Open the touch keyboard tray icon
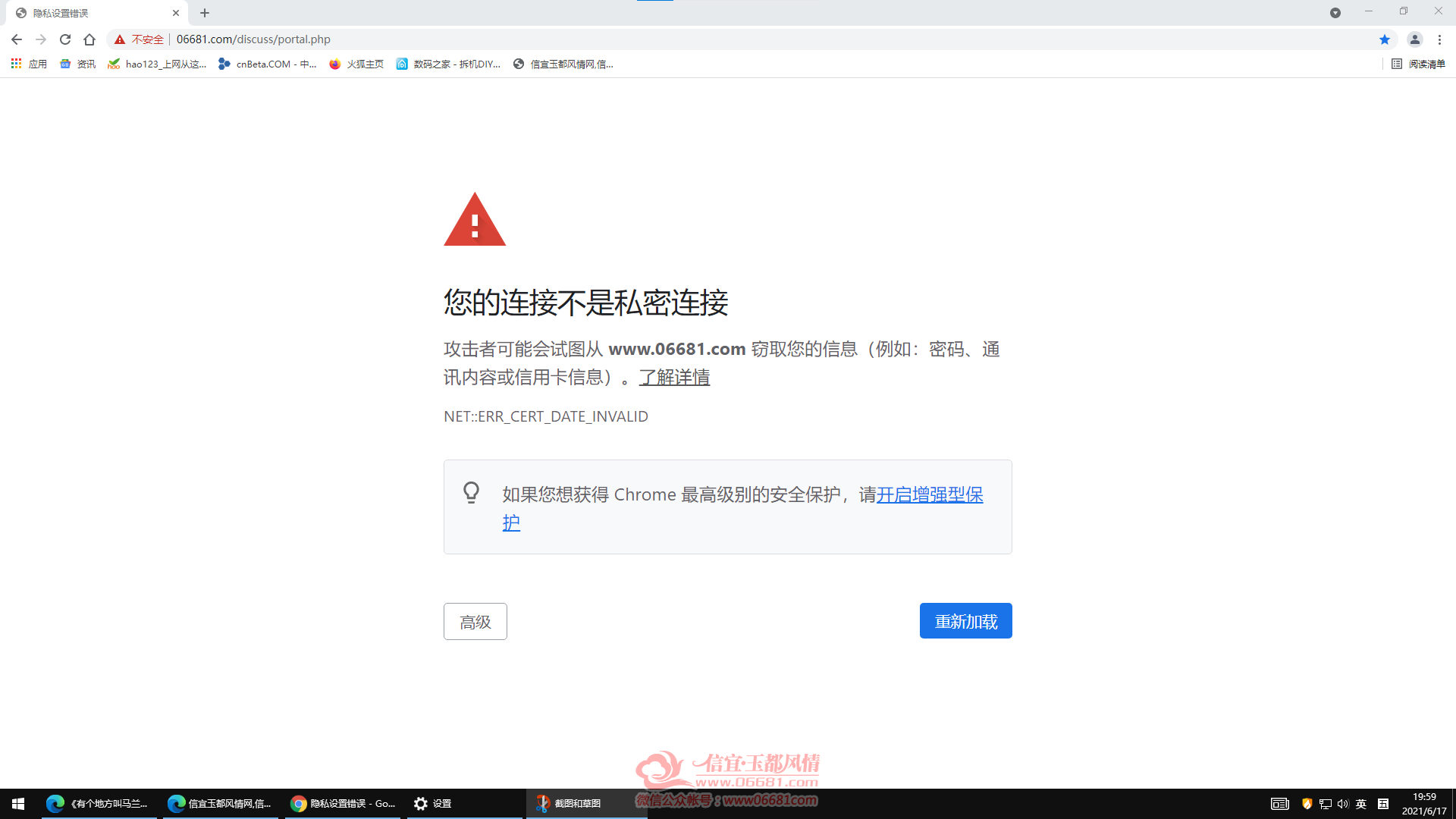This screenshot has width=1456, height=819. click(x=1280, y=804)
